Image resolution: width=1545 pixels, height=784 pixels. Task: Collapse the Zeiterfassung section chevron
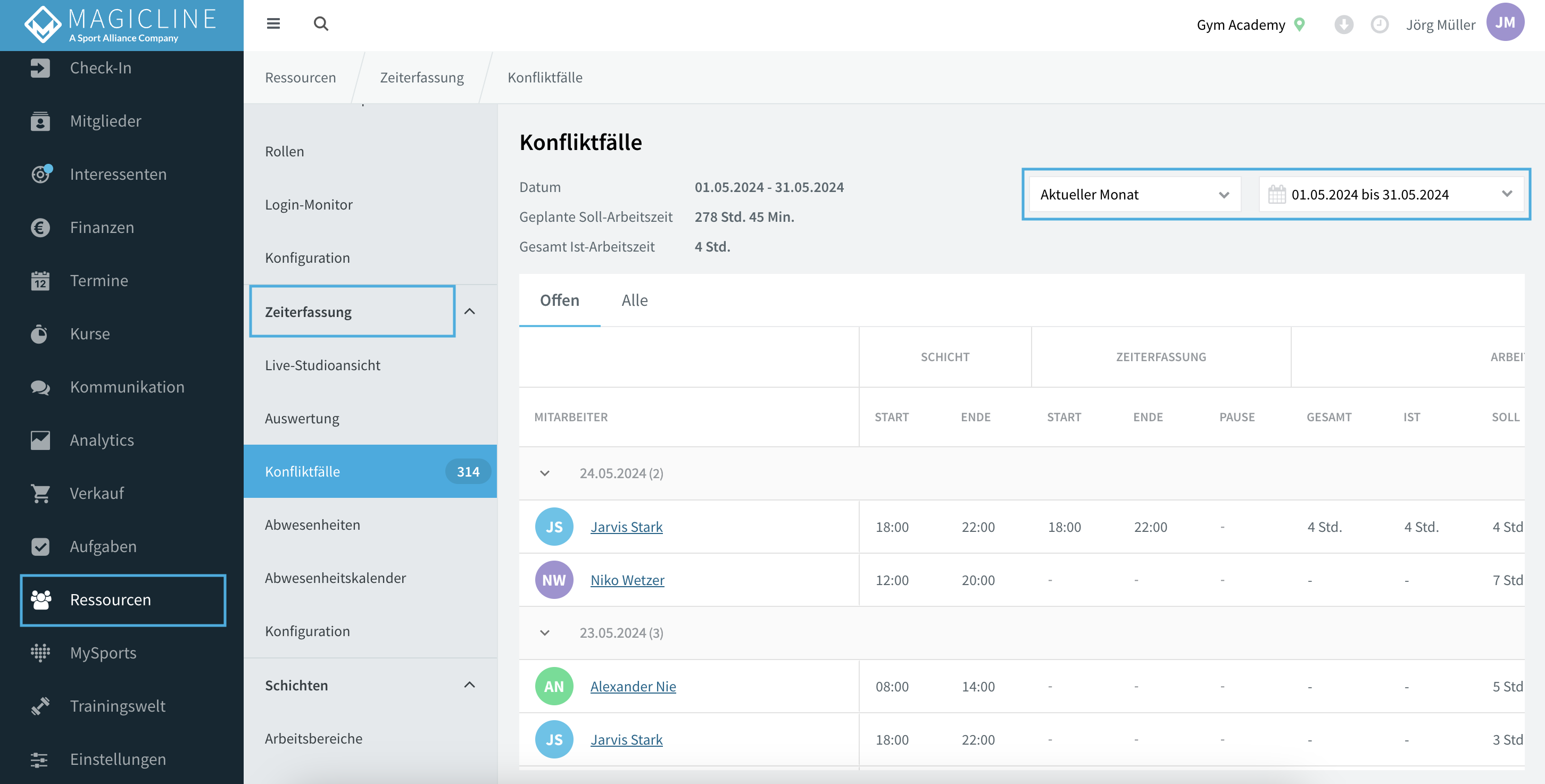click(470, 312)
